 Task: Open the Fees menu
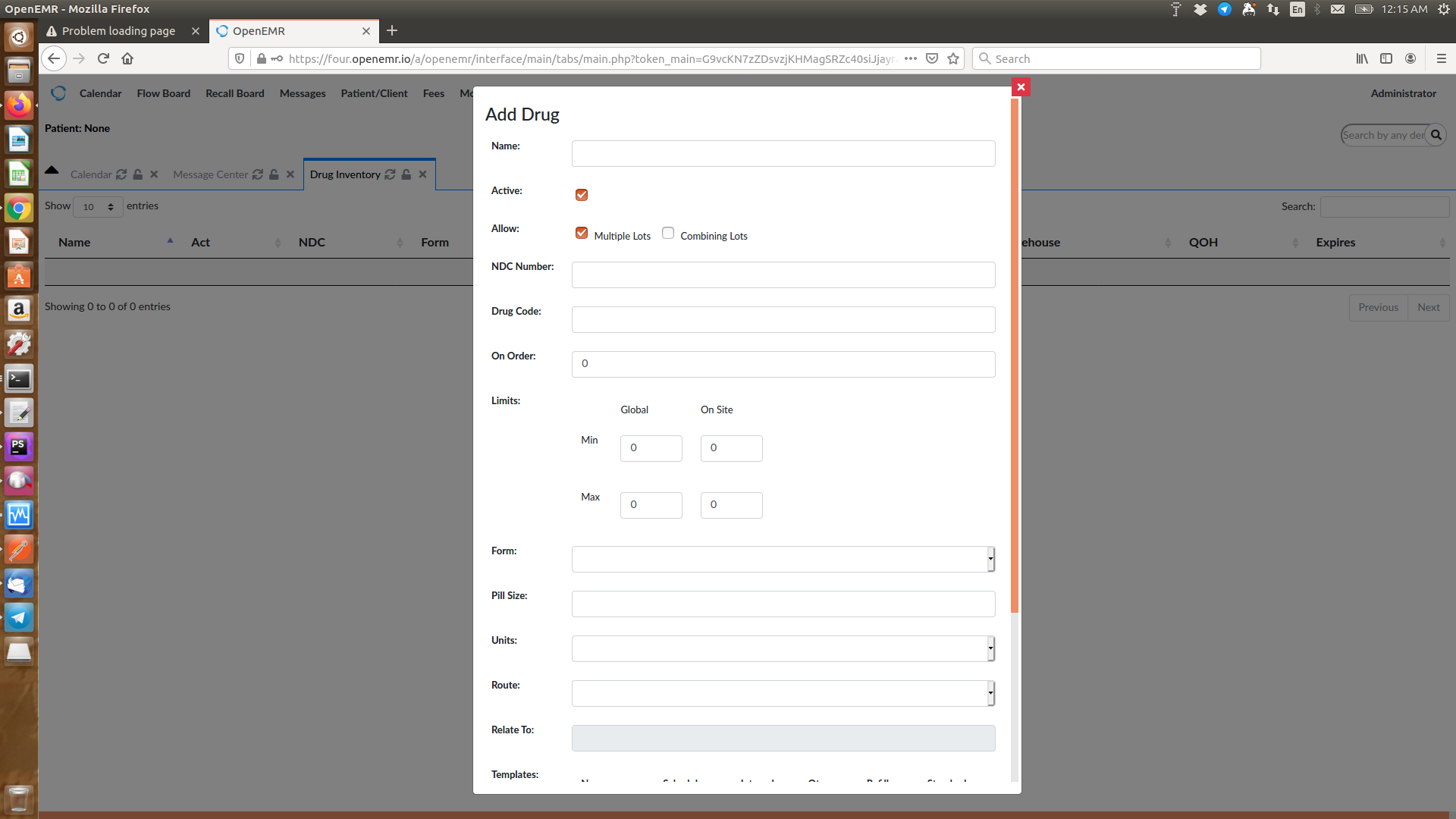[x=434, y=93]
